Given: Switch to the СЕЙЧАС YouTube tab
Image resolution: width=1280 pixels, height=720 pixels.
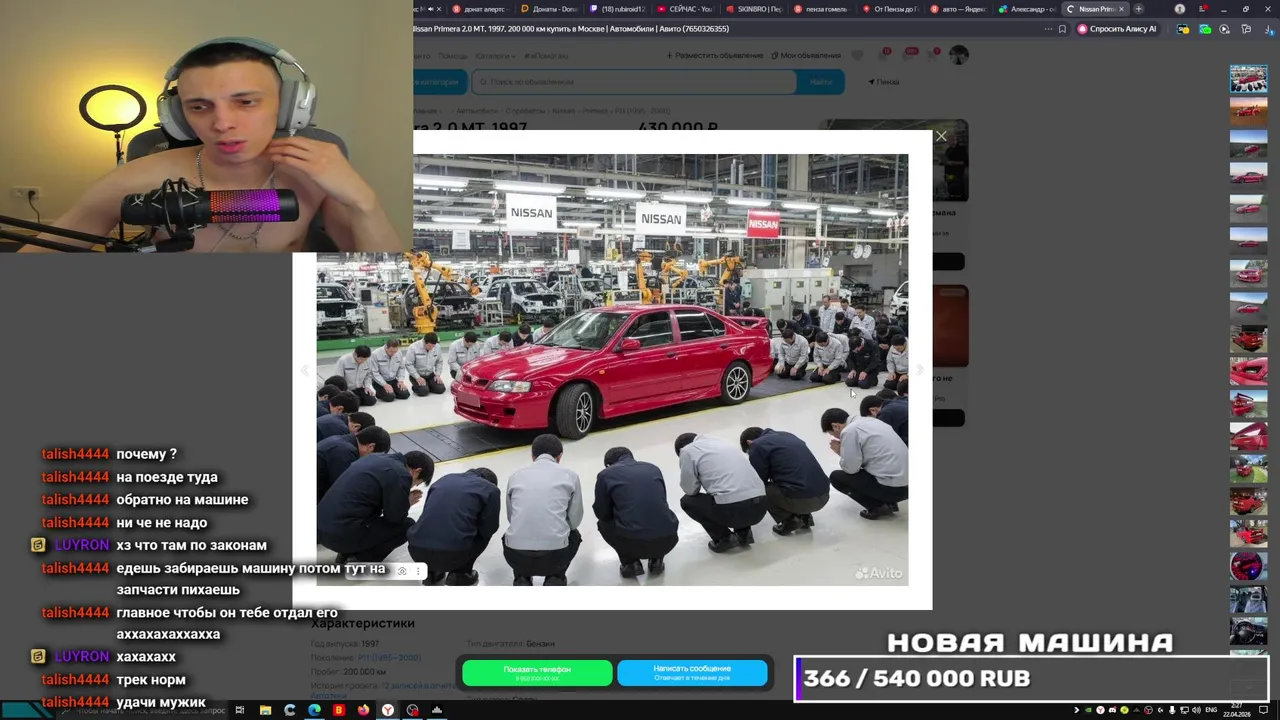Looking at the screenshot, I should (687, 9).
